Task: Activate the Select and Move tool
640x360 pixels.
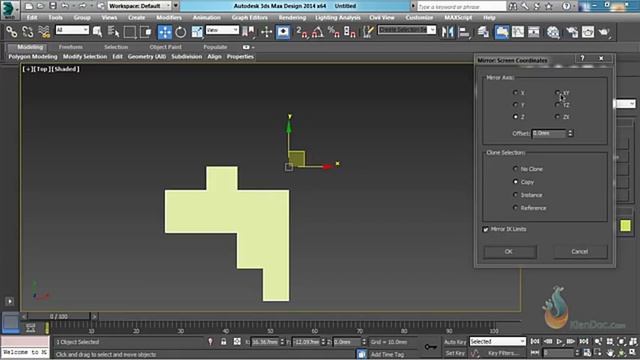Action: click(x=164, y=32)
